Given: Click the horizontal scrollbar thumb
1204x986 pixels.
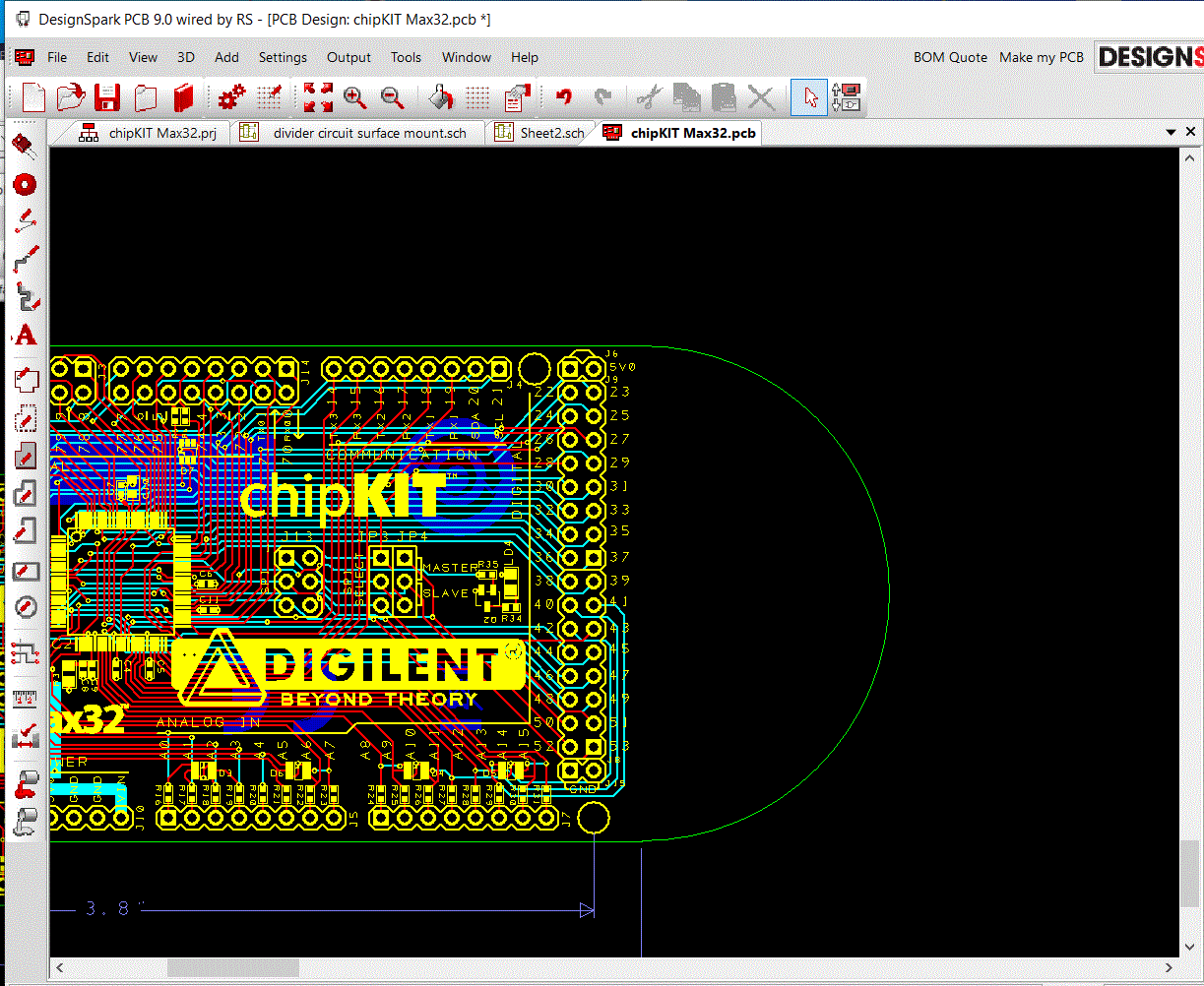Looking at the screenshot, I should pyautogui.click(x=232, y=968).
